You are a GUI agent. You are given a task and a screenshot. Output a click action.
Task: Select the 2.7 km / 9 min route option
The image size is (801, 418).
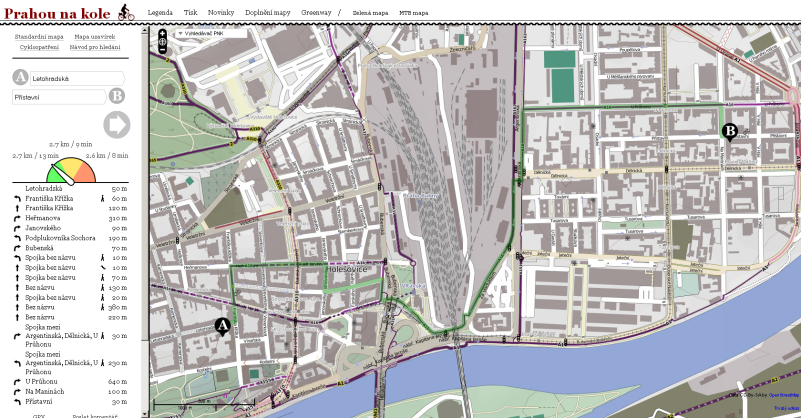pos(70,144)
